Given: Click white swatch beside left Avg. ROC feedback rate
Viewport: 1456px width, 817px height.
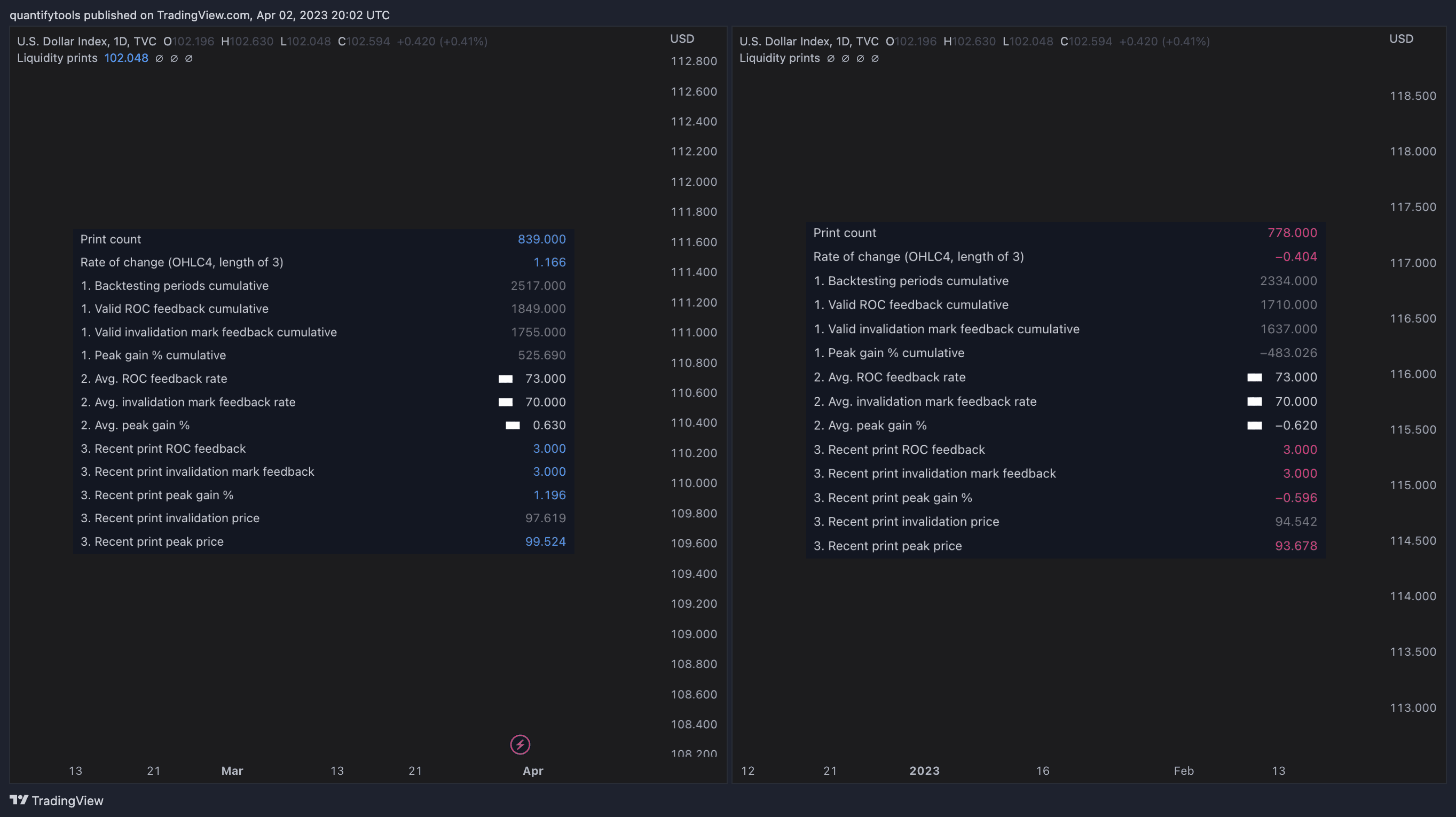Looking at the screenshot, I should (505, 379).
